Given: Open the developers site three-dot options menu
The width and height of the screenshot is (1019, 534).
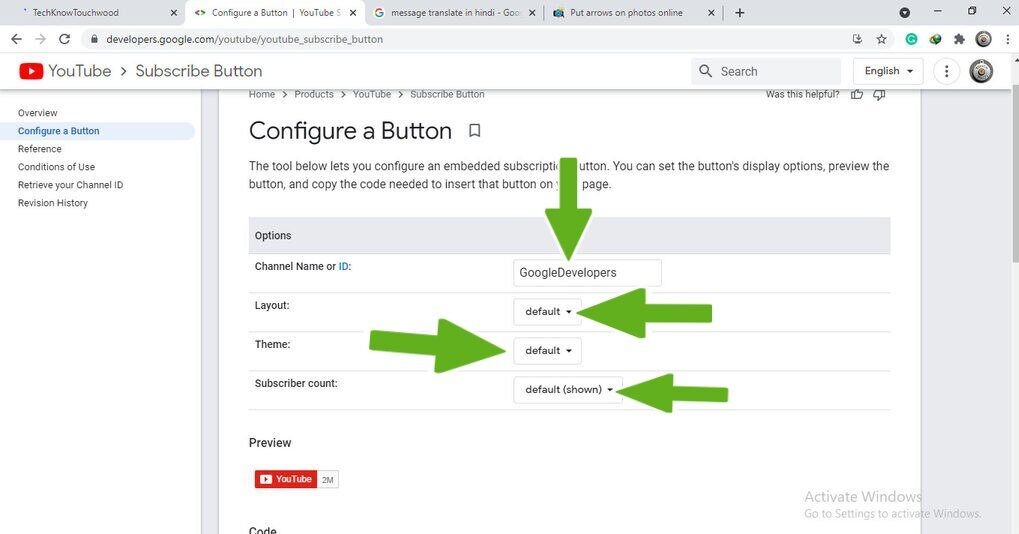Looking at the screenshot, I should 946,71.
